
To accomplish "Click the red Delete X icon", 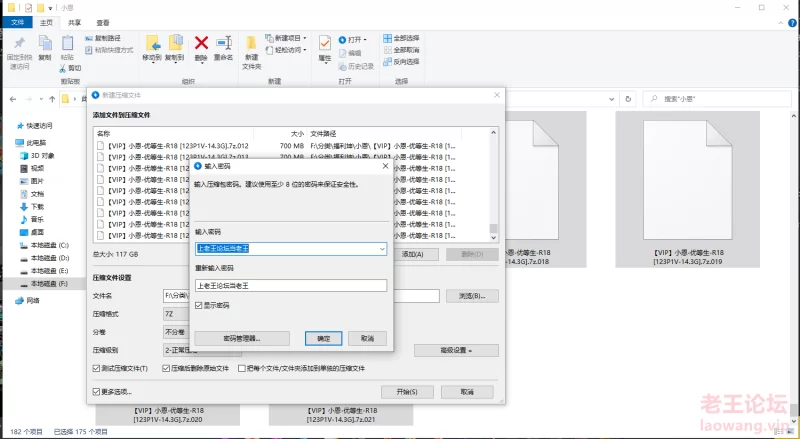I will pos(202,43).
